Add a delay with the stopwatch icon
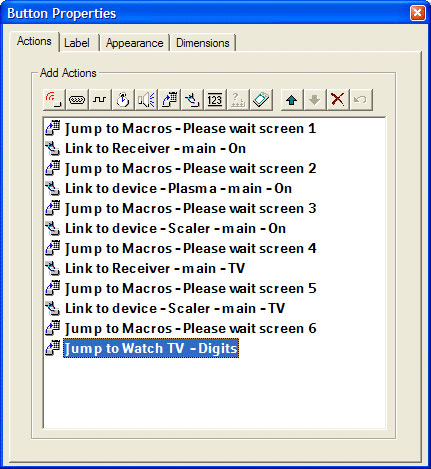This screenshot has height=469, width=431. (x=123, y=100)
